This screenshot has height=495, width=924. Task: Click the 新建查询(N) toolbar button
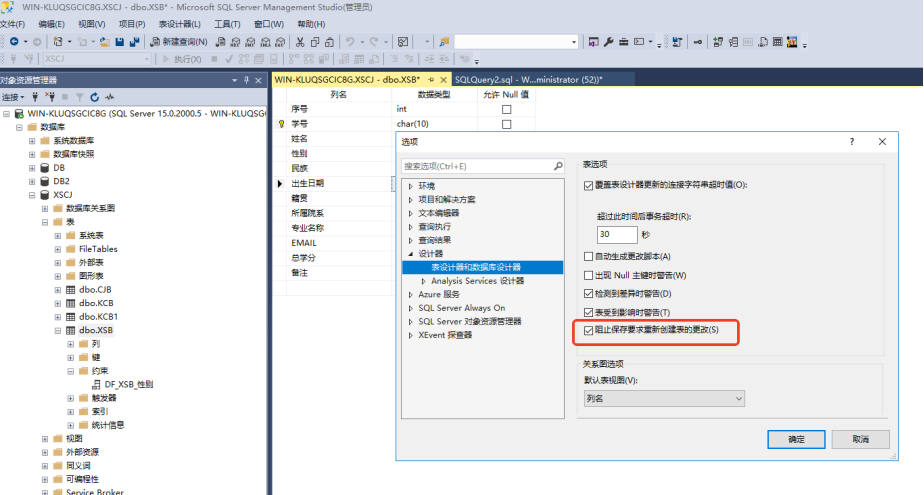tap(179, 42)
